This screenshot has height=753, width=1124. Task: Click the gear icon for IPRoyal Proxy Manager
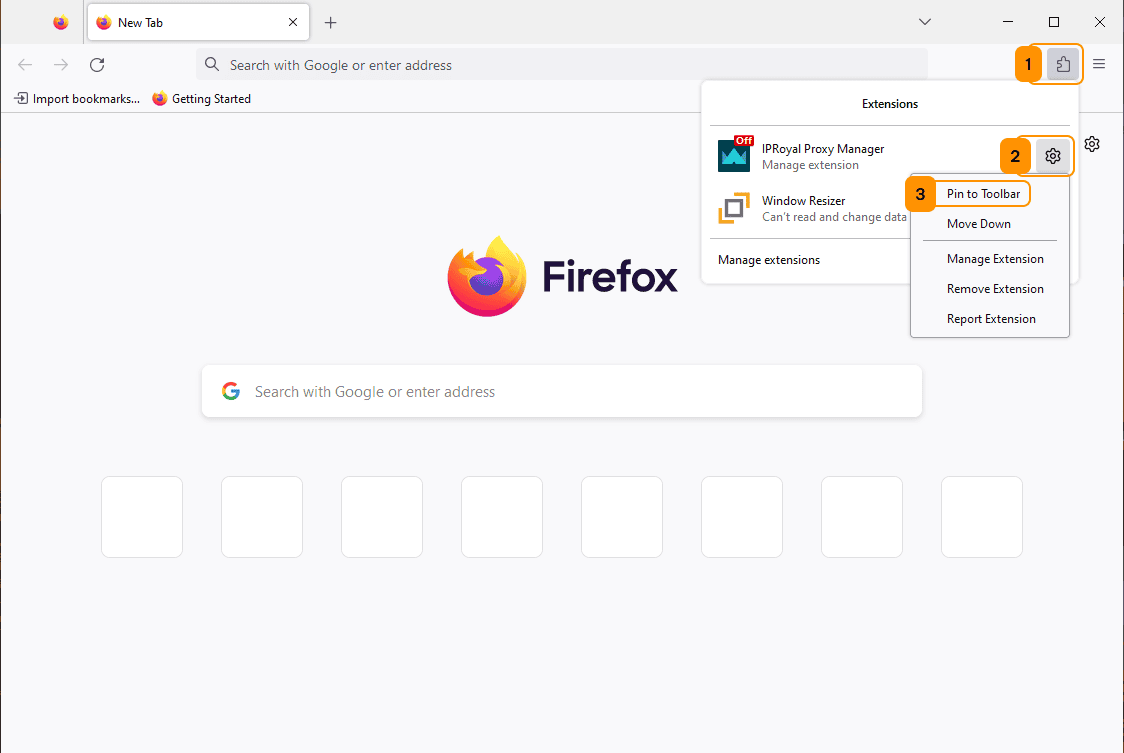pos(1052,156)
